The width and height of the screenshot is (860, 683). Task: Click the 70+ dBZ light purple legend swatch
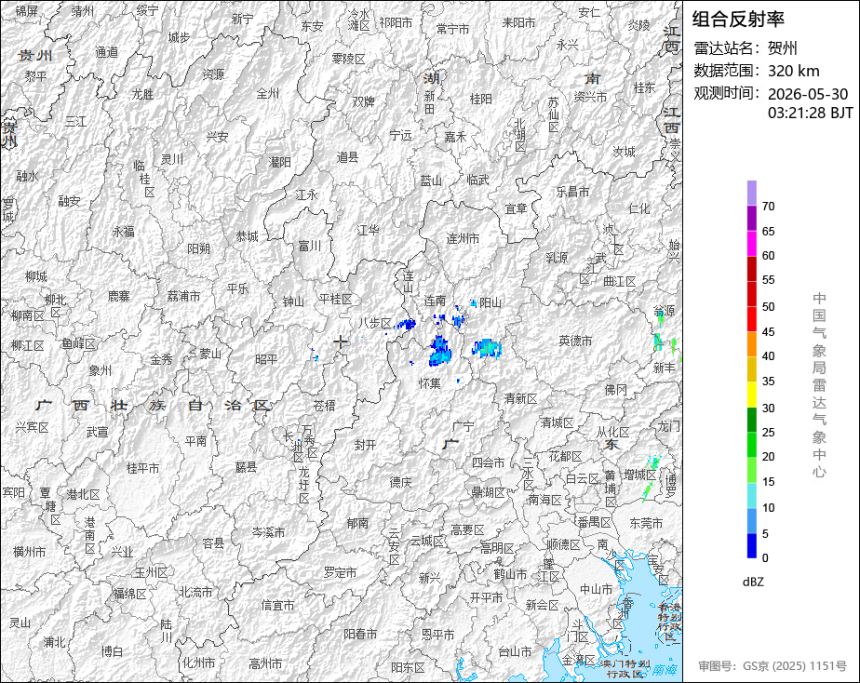(751, 193)
